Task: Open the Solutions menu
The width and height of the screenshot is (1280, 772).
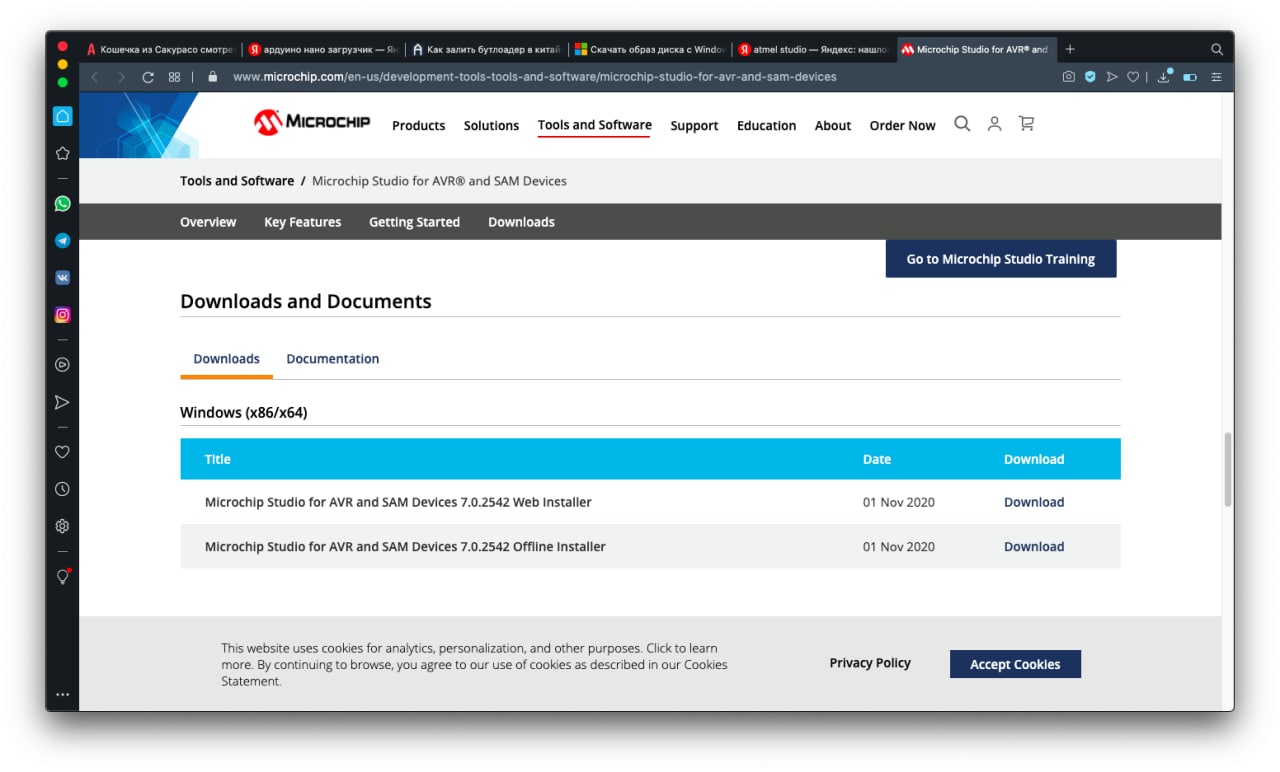Action: click(491, 125)
